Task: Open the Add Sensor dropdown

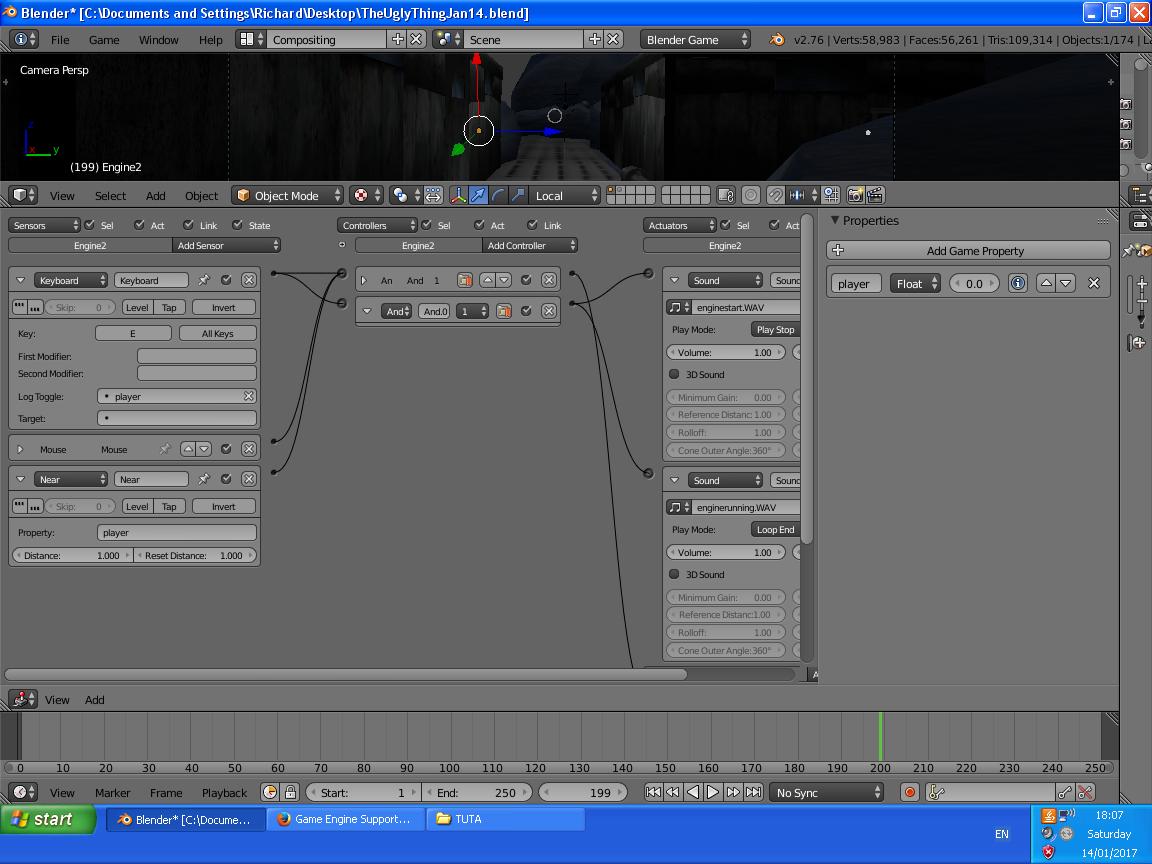Action: point(227,245)
